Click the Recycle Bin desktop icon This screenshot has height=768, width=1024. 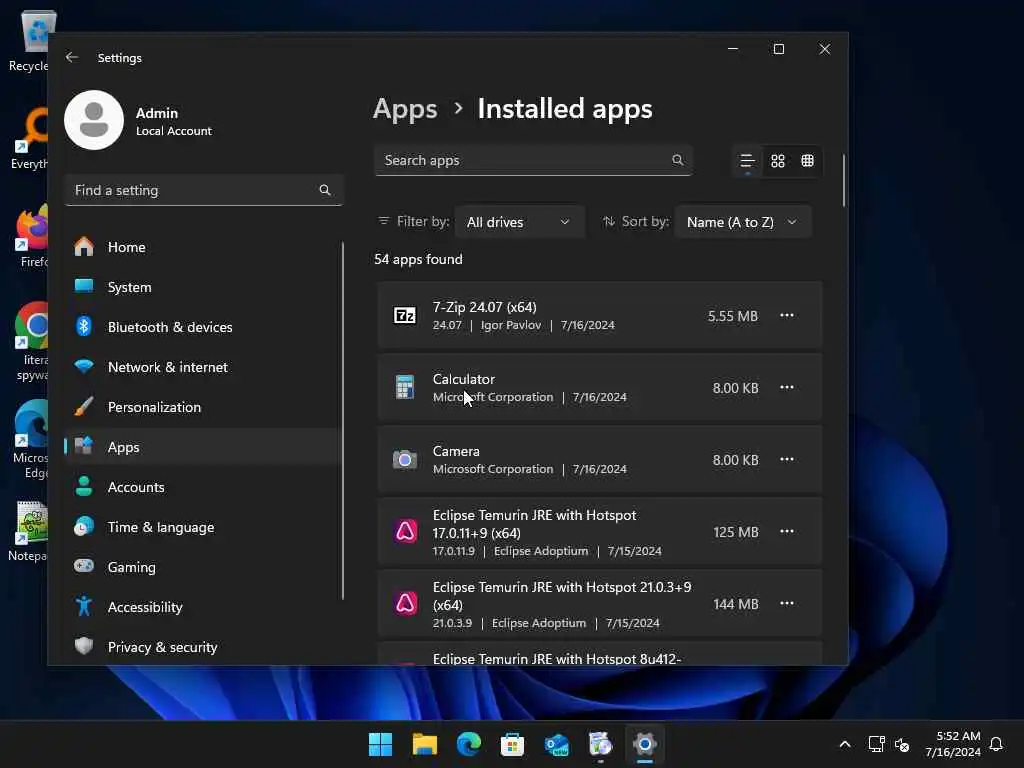point(31,40)
